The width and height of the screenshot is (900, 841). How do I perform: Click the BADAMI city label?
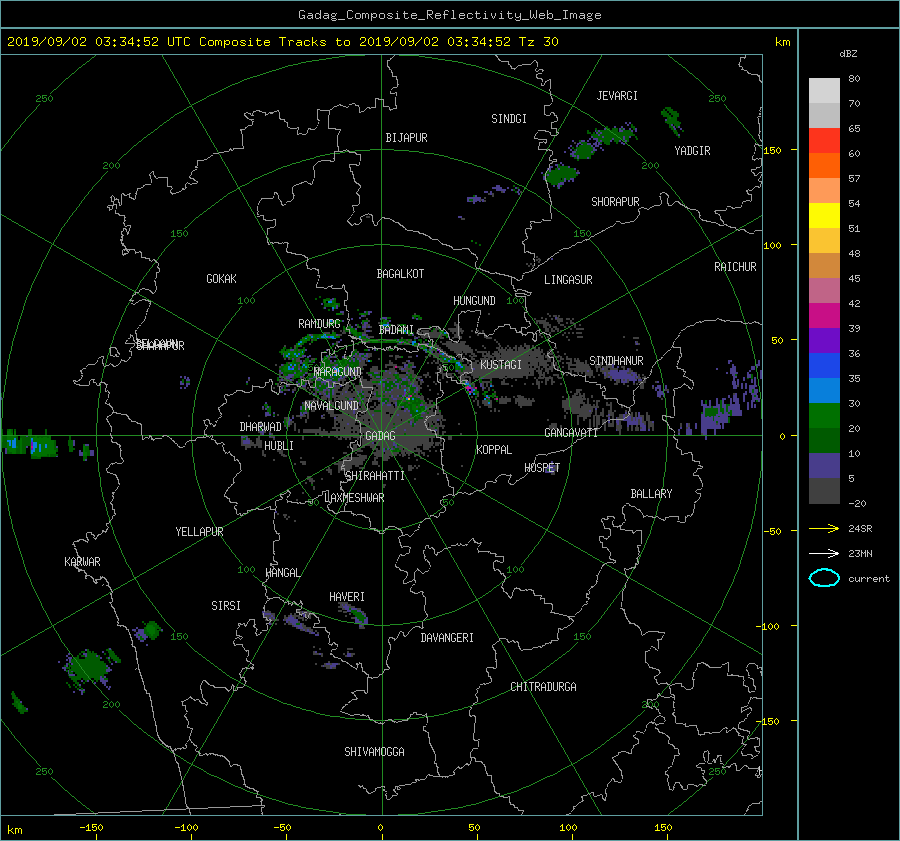pyautogui.click(x=396, y=330)
